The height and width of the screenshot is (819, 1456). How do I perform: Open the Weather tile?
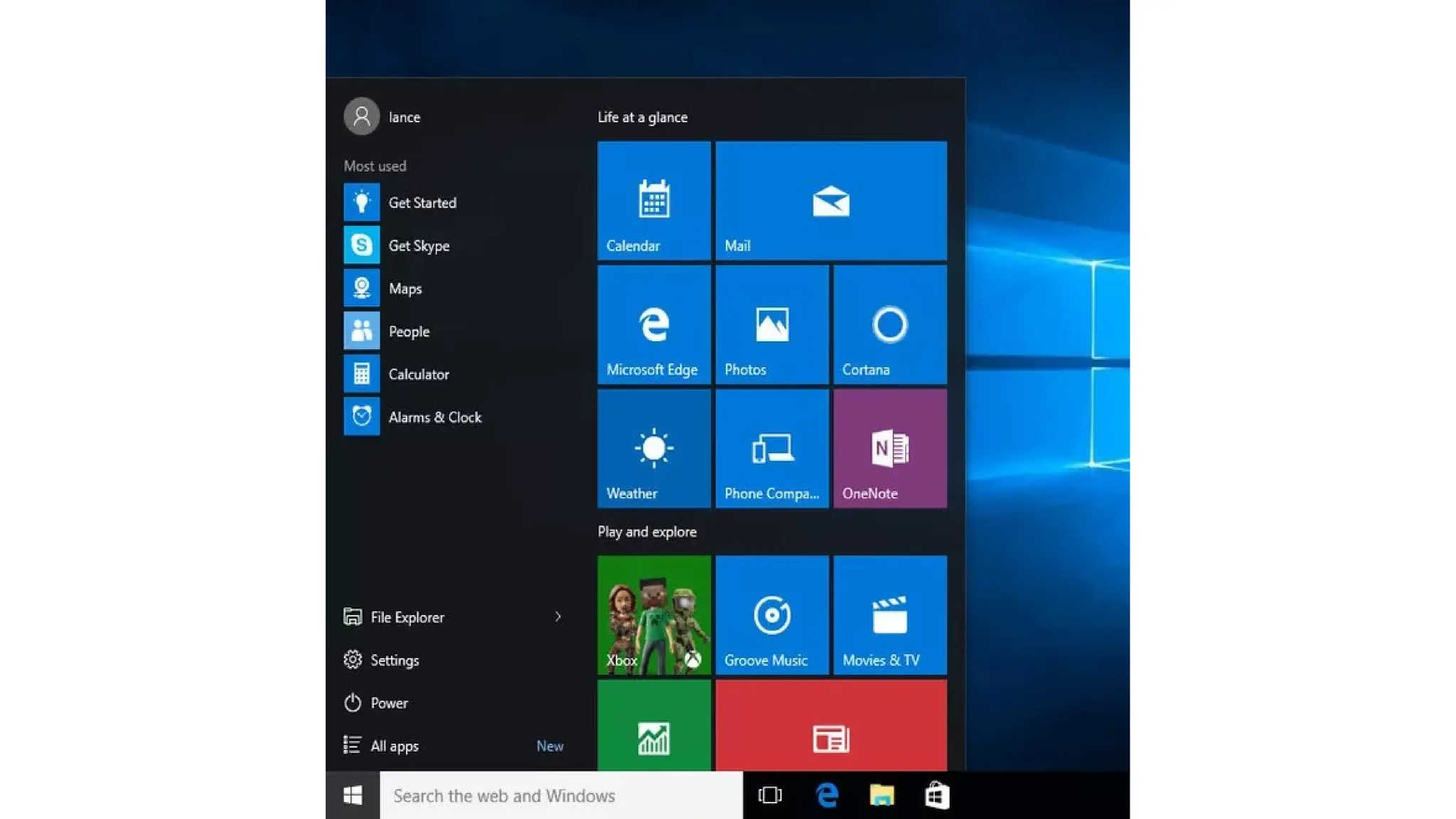[x=653, y=449]
